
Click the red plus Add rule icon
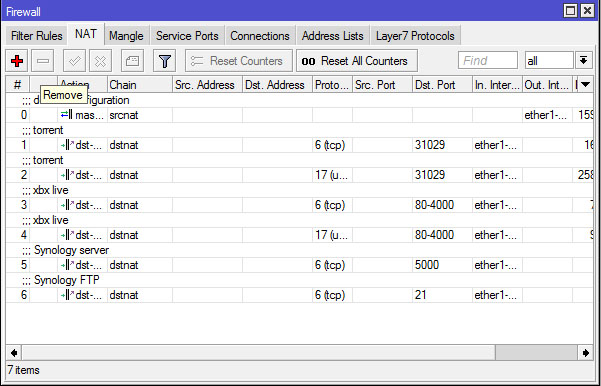click(x=16, y=61)
